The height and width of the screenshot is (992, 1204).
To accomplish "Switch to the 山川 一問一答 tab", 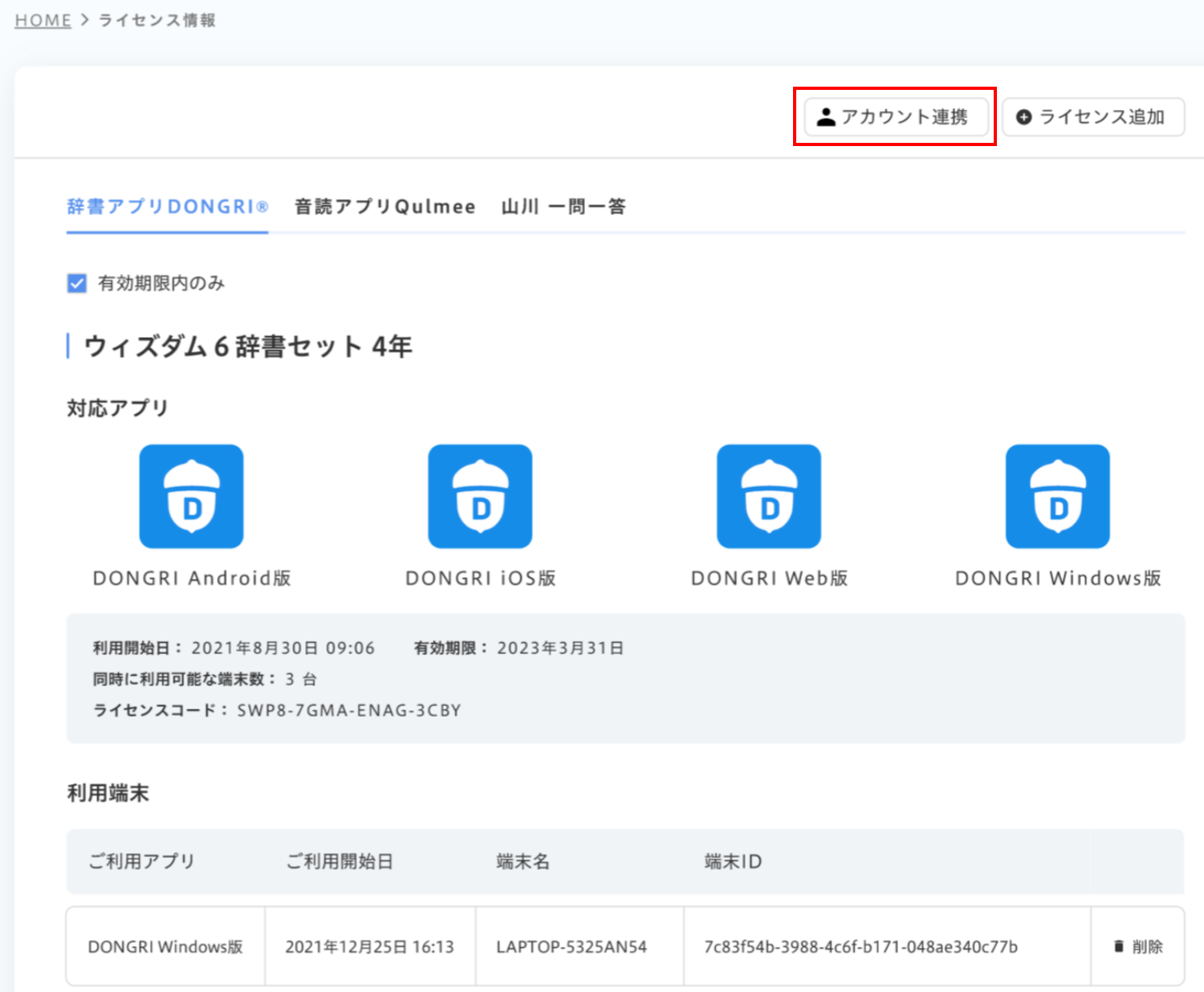I will [x=563, y=207].
